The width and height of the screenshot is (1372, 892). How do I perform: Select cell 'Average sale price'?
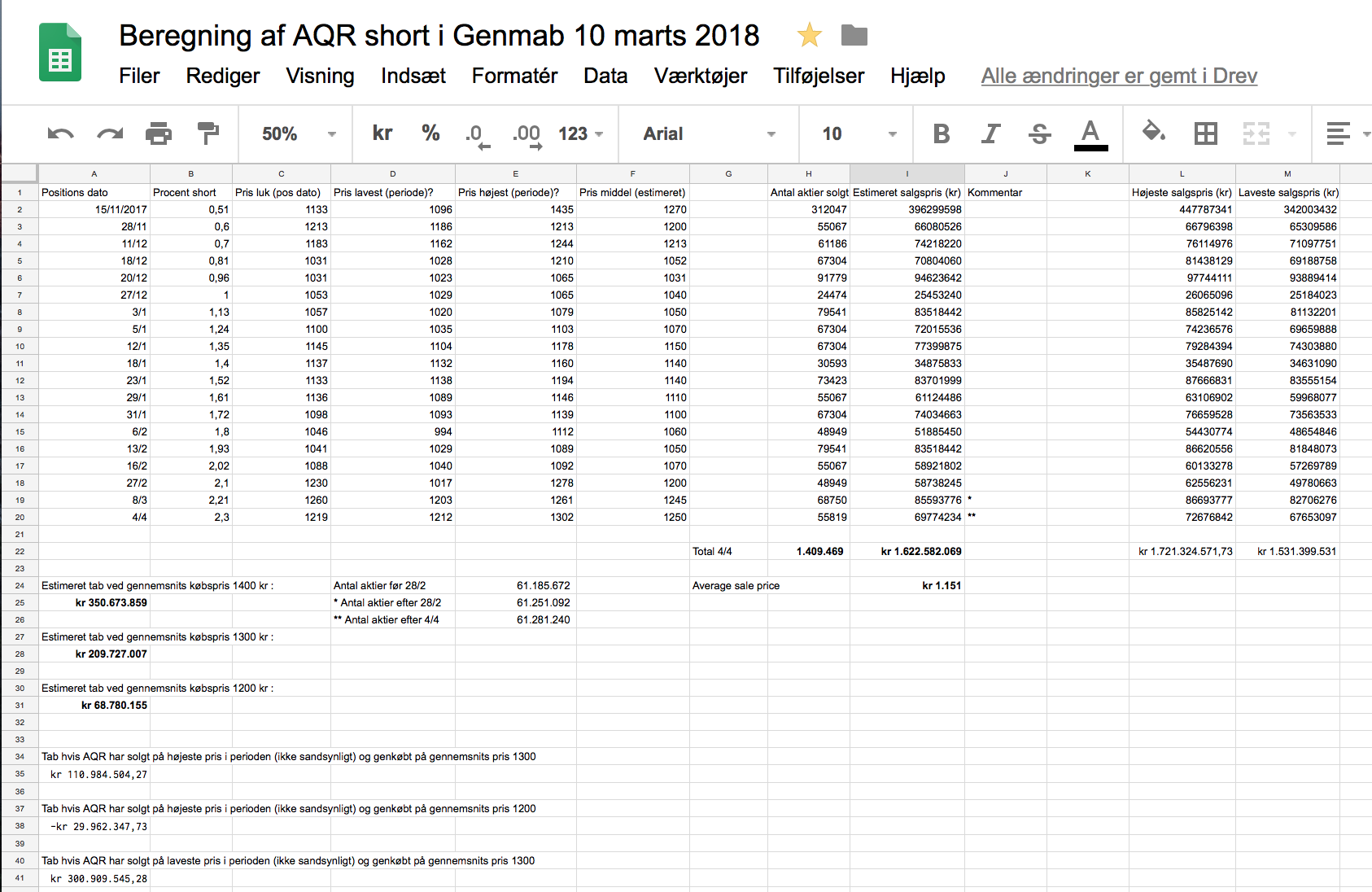click(736, 585)
